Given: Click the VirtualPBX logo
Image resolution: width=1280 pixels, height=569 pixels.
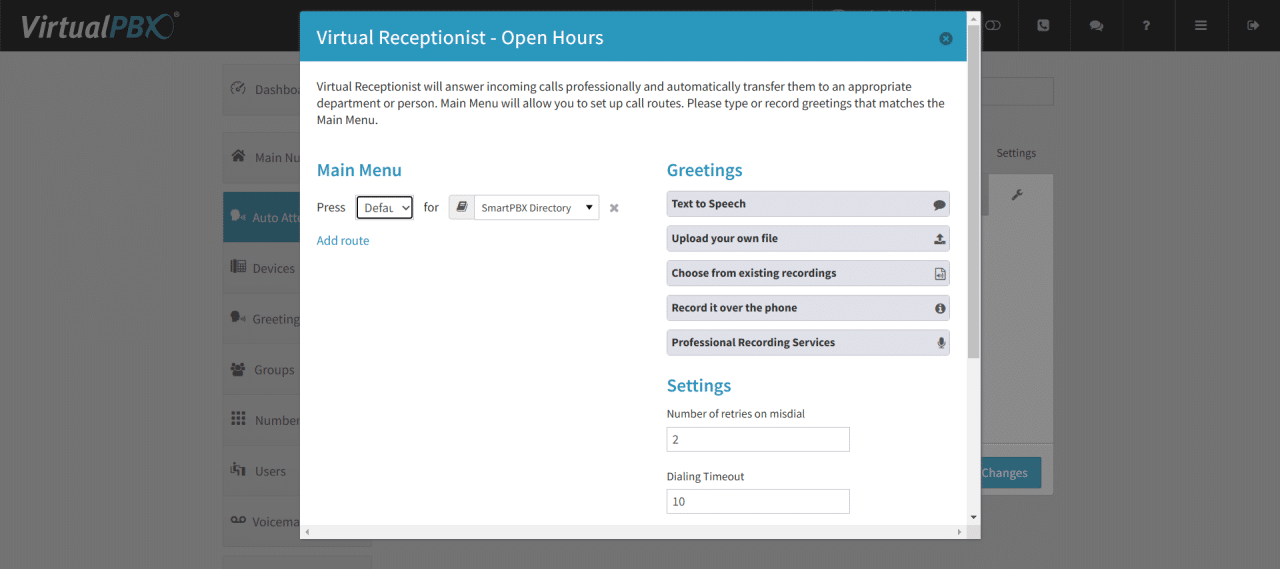Looking at the screenshot, I should click(x=100, y=25).
